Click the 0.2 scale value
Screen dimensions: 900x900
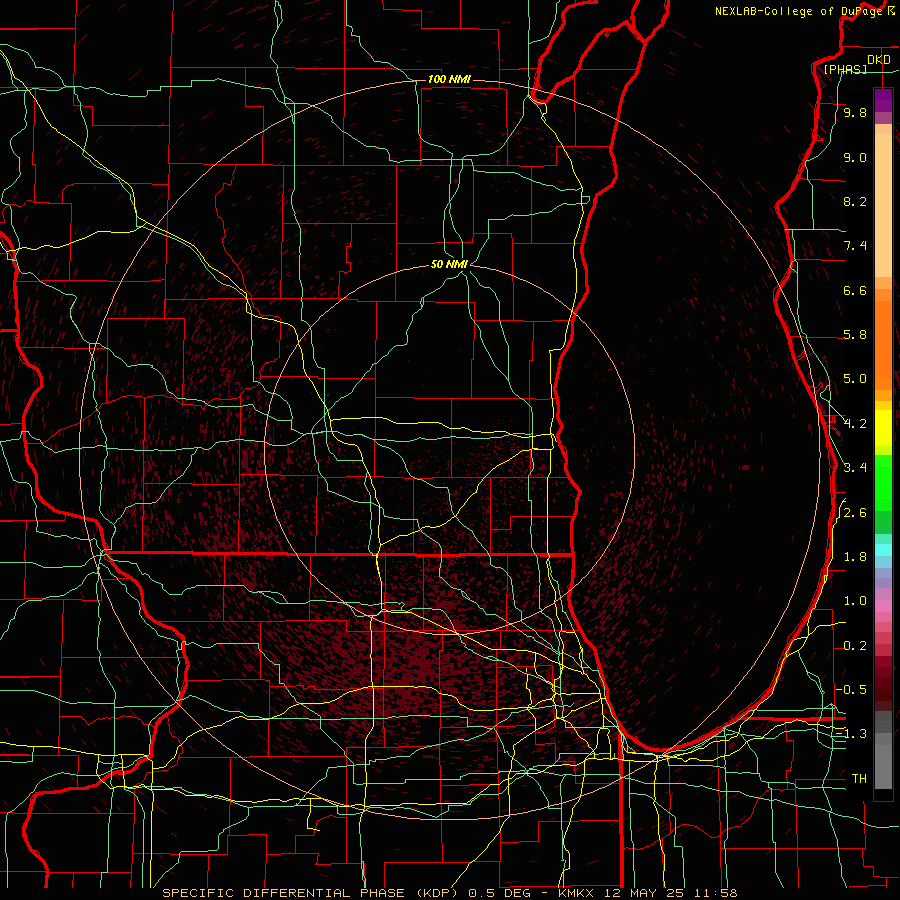click(855, 646)
